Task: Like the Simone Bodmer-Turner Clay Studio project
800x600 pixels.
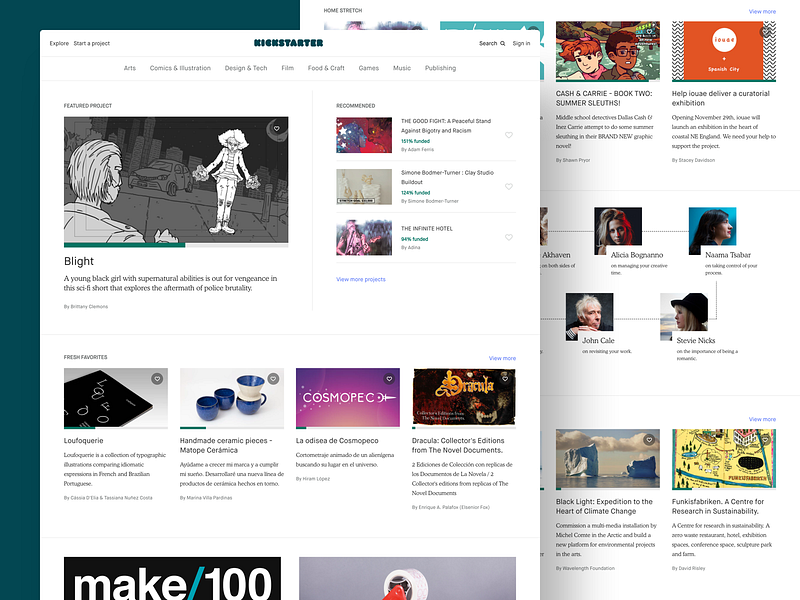Action: click(x=509, y=187)
